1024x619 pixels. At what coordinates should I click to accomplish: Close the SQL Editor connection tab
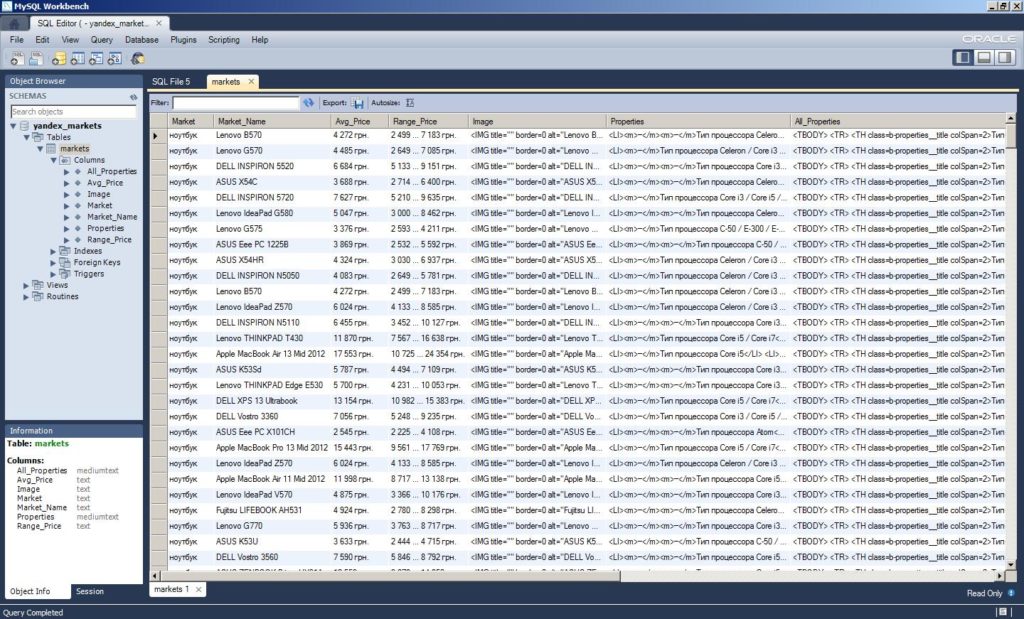click(x=159, y=23)
